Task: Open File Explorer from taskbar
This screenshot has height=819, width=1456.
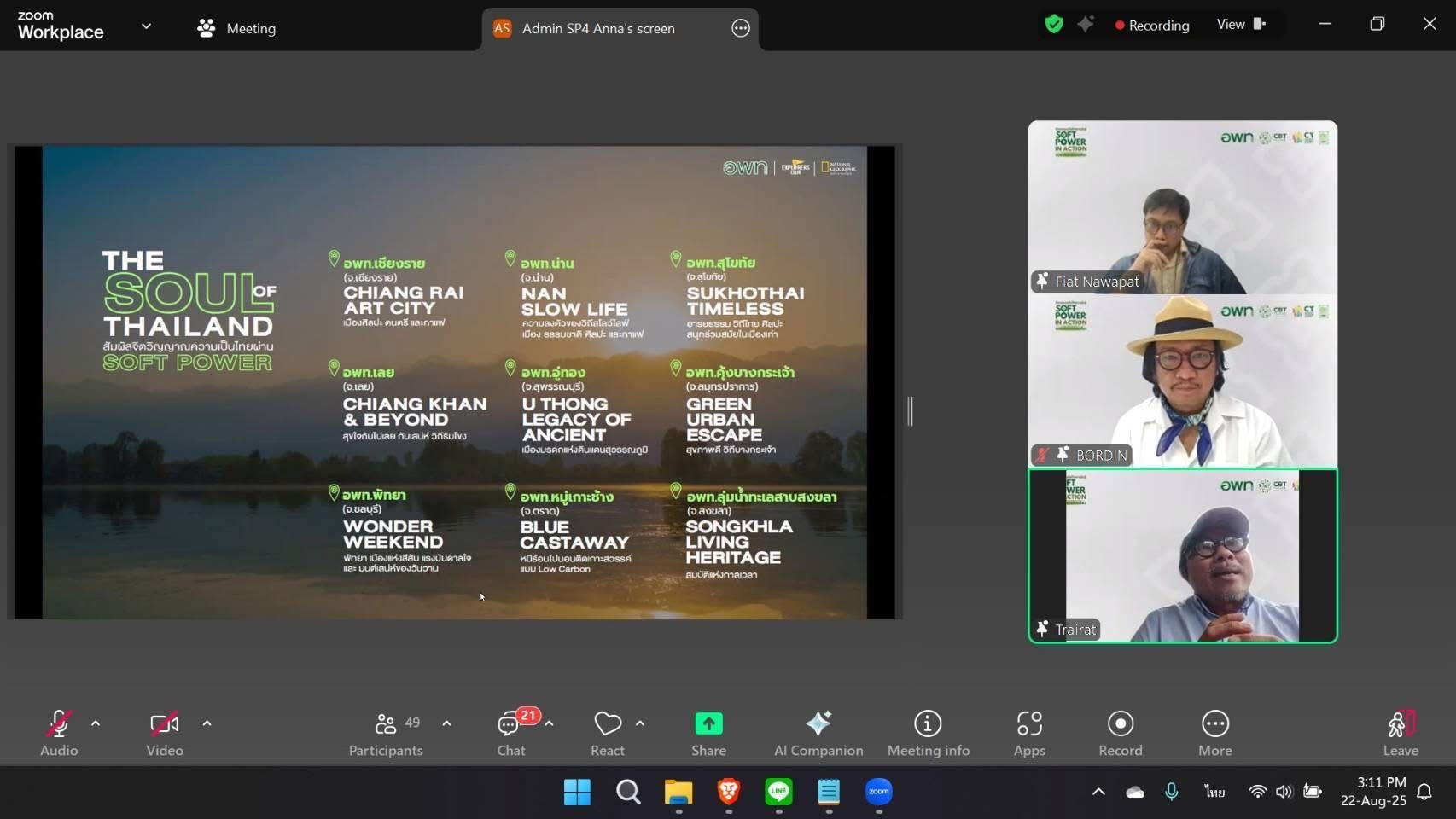Action: click(x=678, y=793)
